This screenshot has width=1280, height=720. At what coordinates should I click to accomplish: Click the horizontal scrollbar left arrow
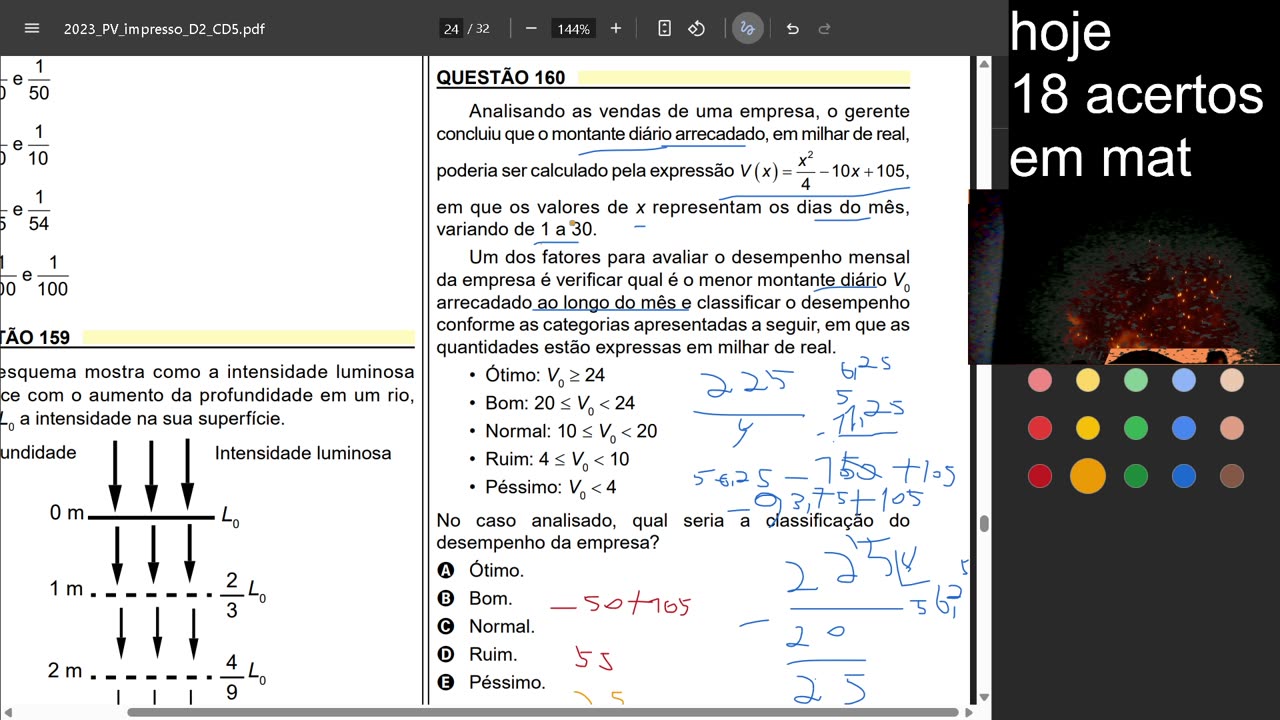point(6,712)
